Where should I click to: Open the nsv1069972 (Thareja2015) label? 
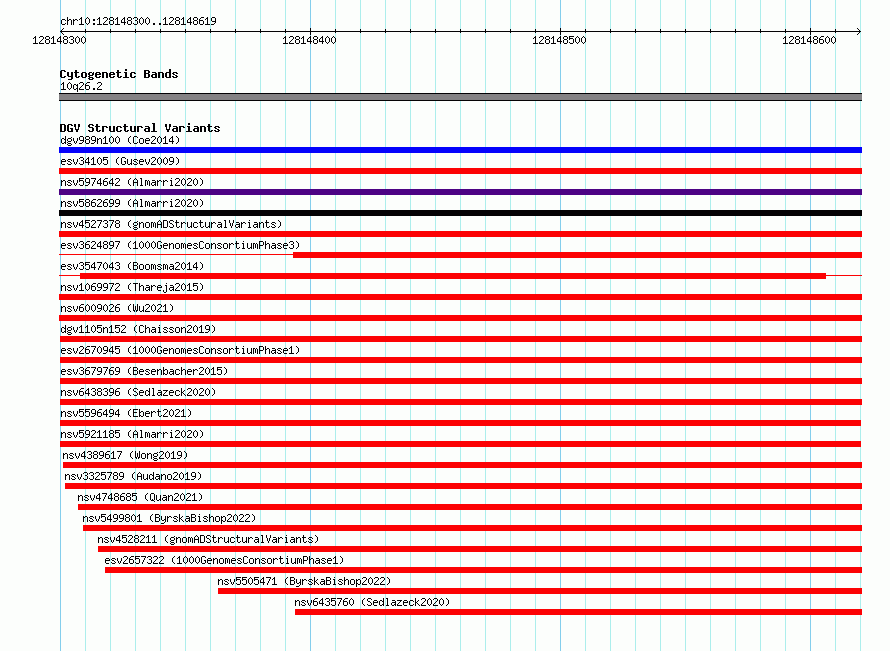[x=132, y=287]
